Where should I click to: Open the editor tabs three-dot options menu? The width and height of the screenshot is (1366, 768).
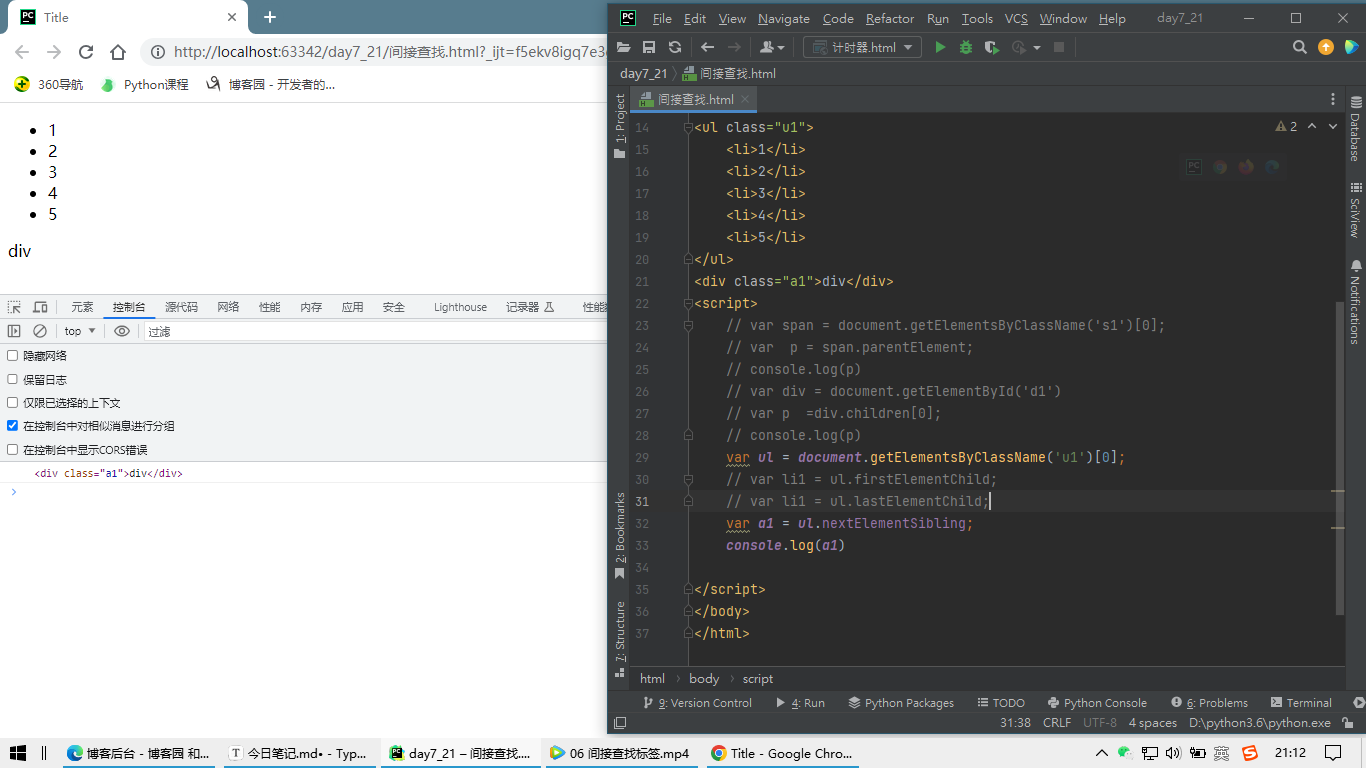[1333, 99]
